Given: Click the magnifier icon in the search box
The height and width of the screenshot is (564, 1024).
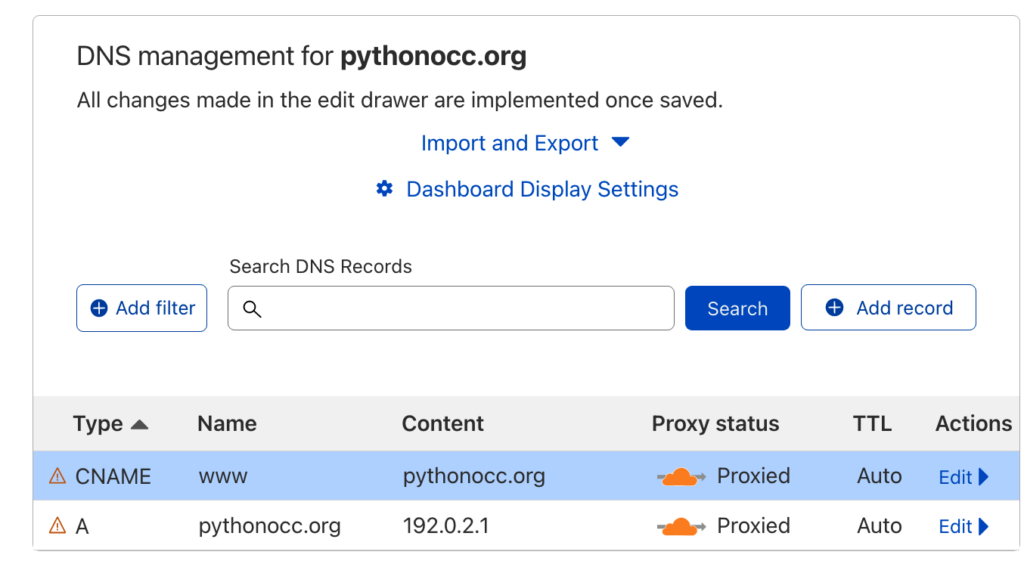Looking at the screenshot, I should [x=252, y=309].
